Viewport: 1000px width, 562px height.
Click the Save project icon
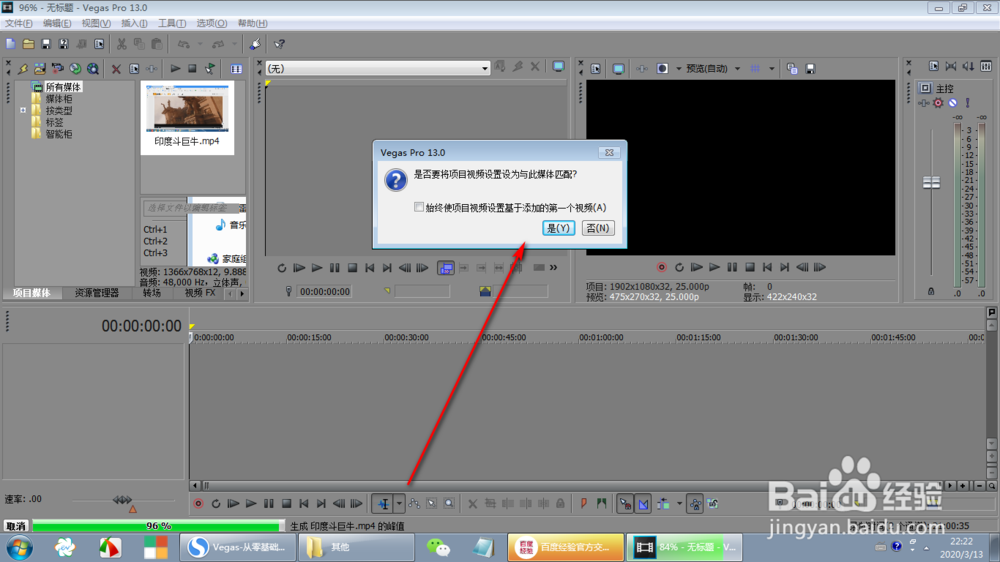point(46,44)
